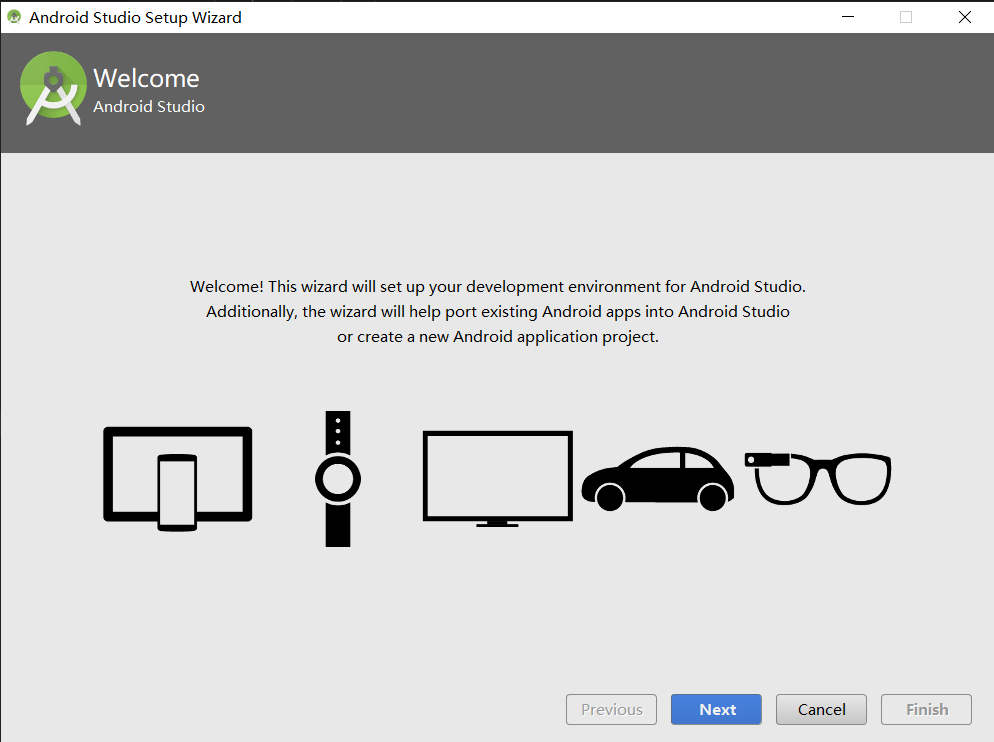Click the greyed-out Finish button
Image resolution: width=994 pixels, height=742 pixels.
point(926,709)
